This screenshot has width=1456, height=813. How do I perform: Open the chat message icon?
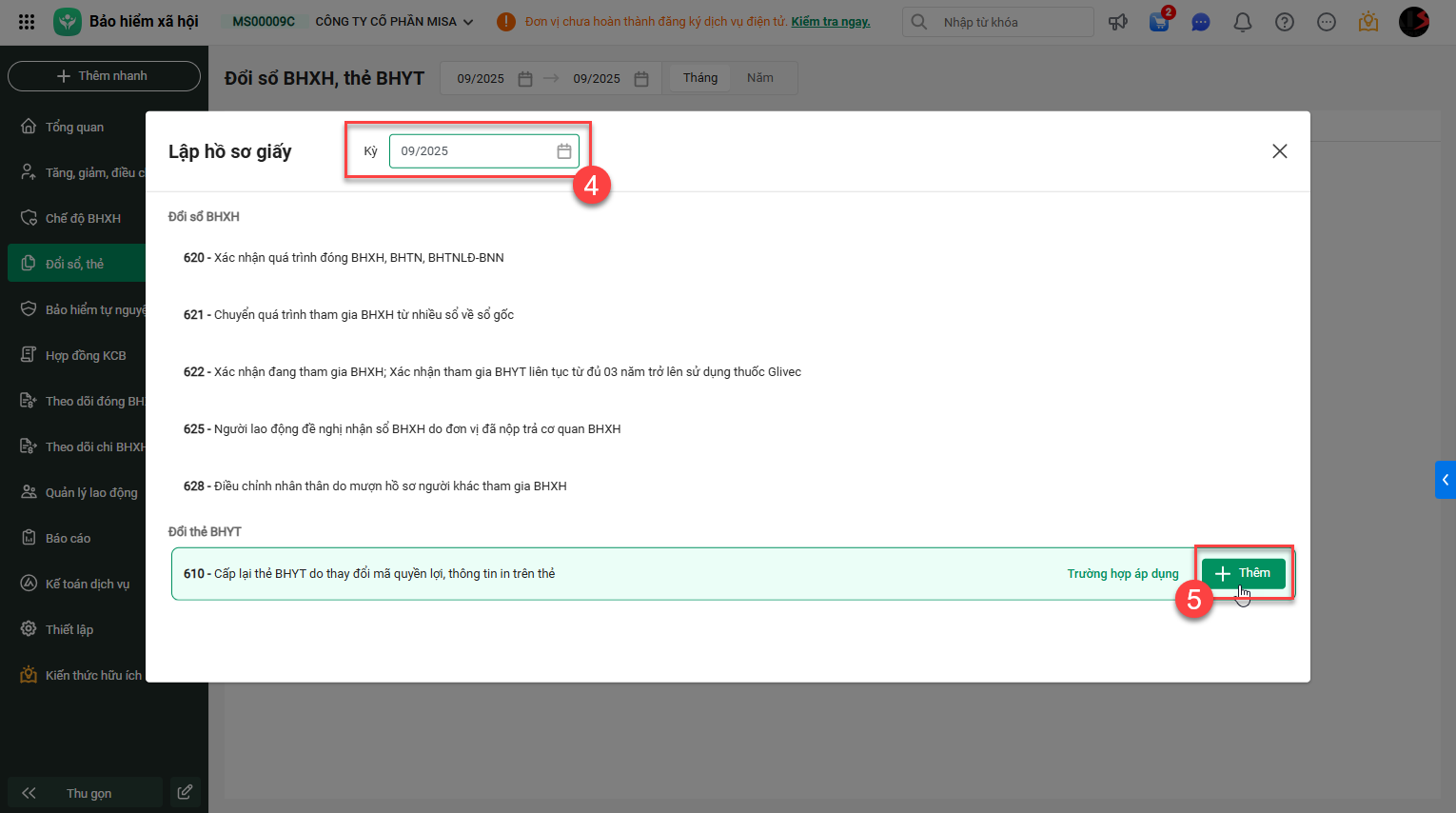tap(1201, 22)
